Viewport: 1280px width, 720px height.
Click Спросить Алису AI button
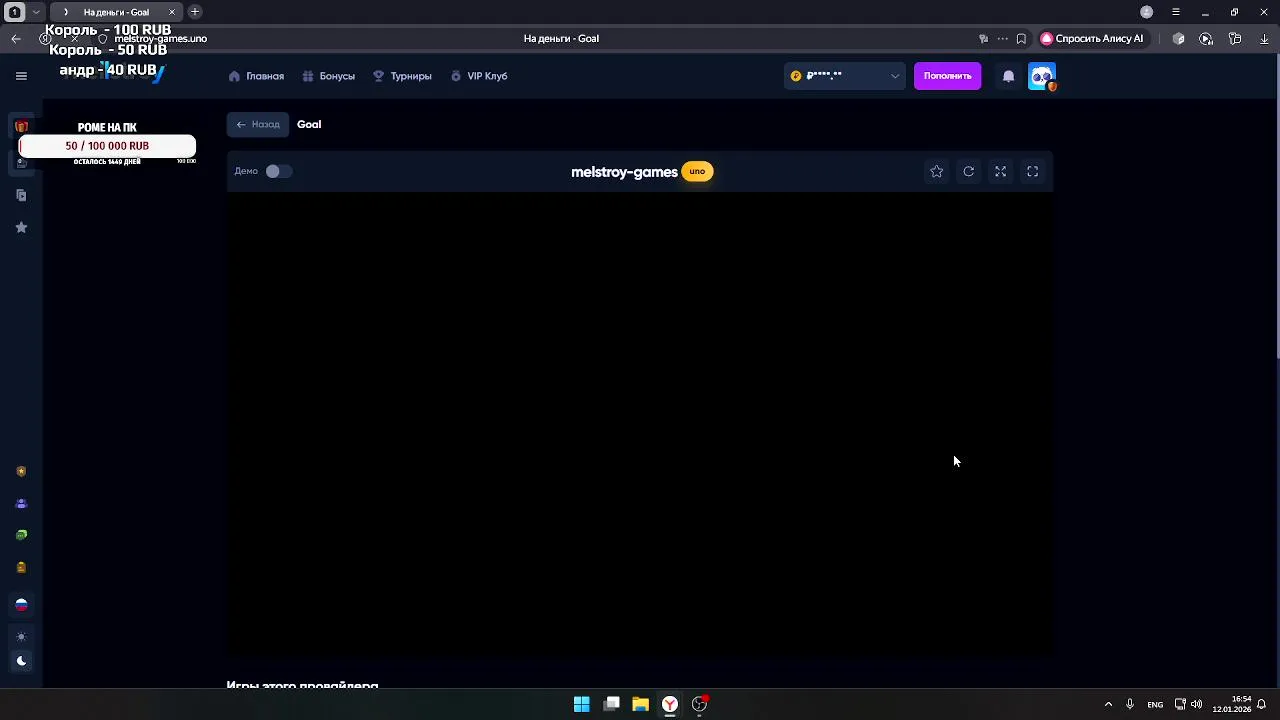click(x=1092, y=39)
